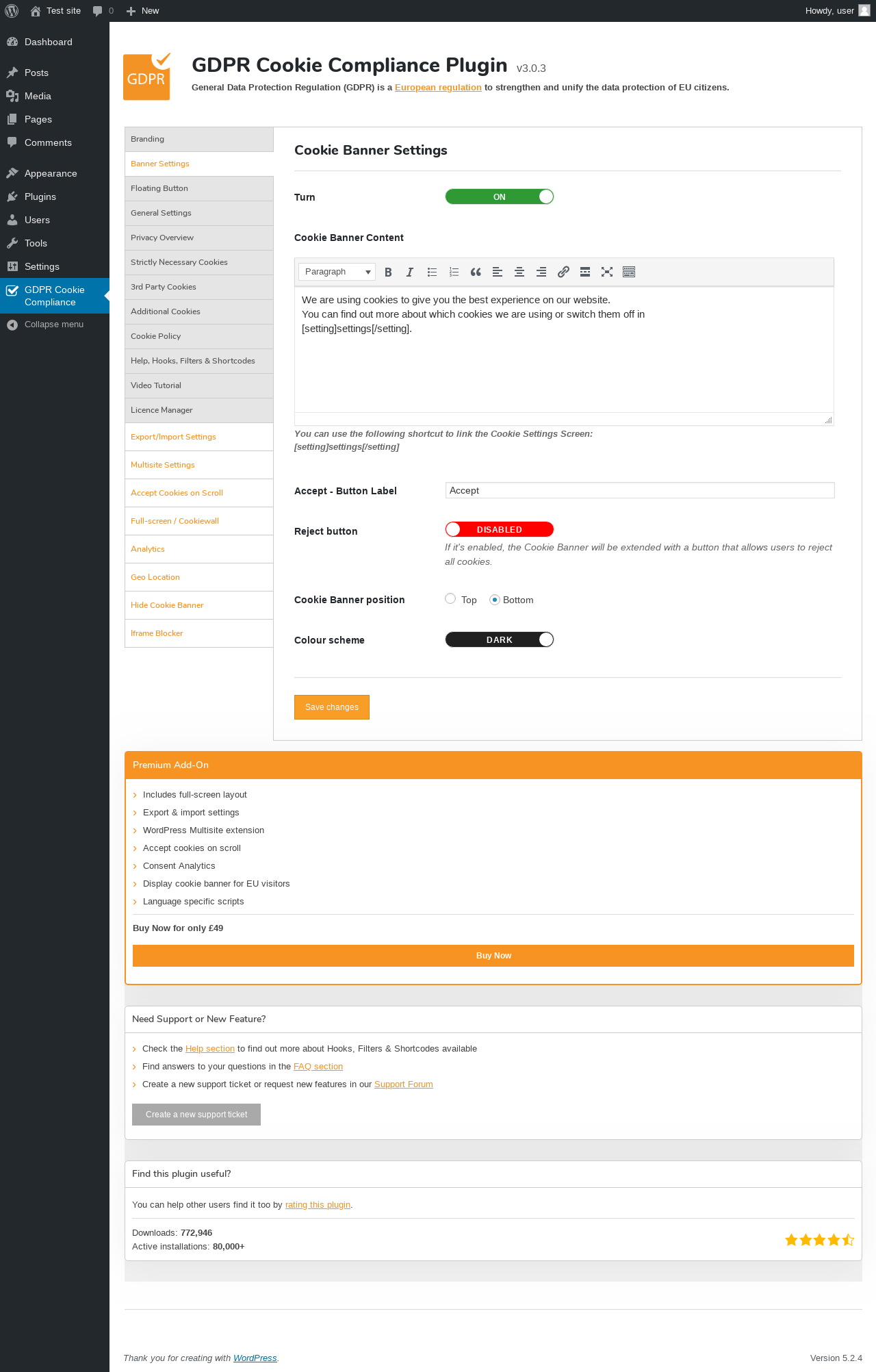Click the Accept button label field
This screenshot has width=876, height=1372.
640,490
